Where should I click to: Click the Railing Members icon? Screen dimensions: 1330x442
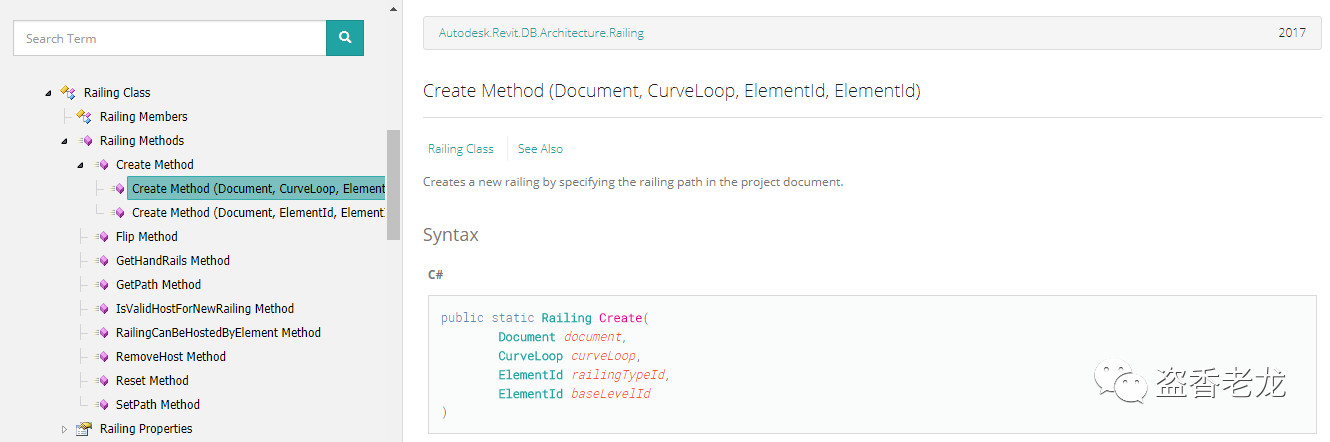pyautogui.click(x=84, y=117)
